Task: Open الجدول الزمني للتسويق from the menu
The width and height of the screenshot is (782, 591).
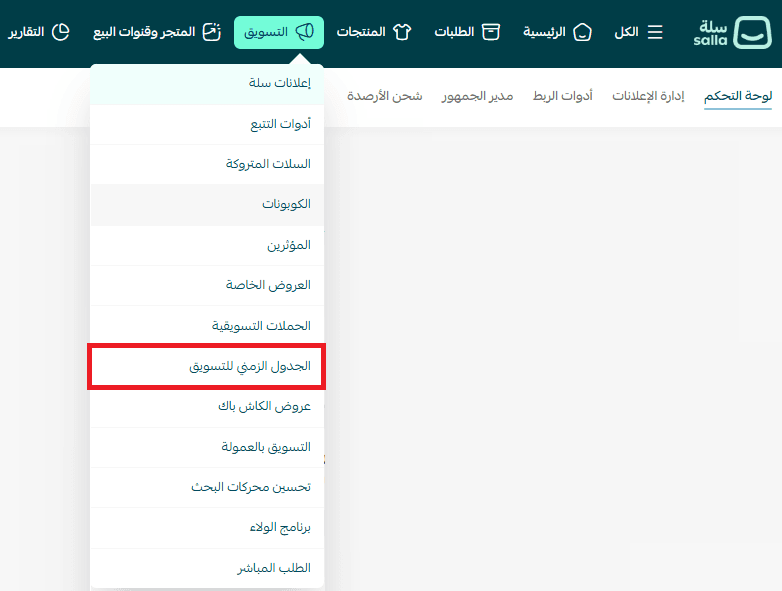Action: pyautogui.click(x=250, y=366)
